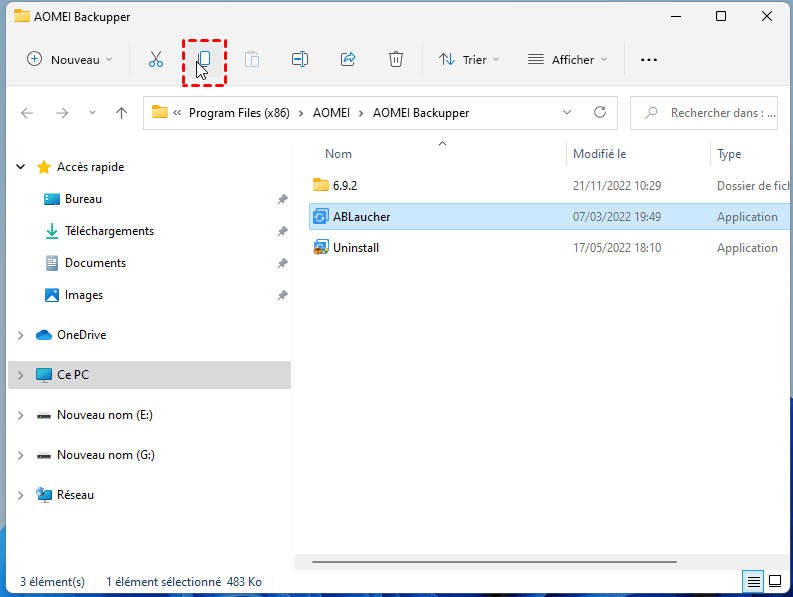Screen dimensions: 793x597
Task: Select the Uninstall file name
Action: [356, 248]
